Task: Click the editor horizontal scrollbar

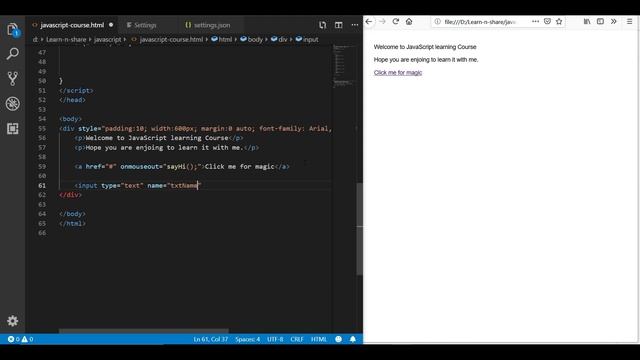Action: pyautogui.click(x=144, y=331)
